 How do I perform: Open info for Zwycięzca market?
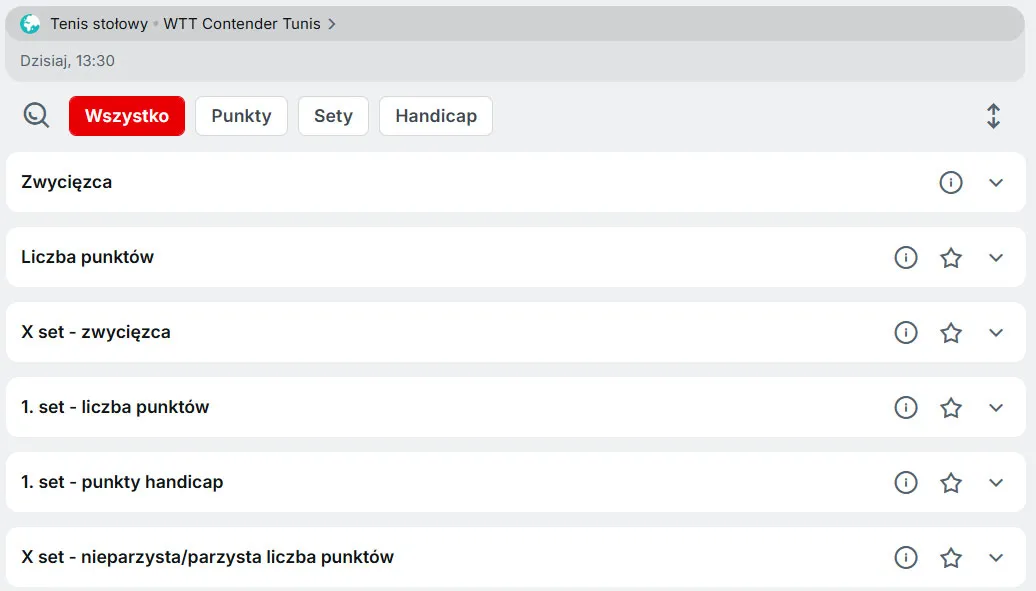(x=951, y=182)
